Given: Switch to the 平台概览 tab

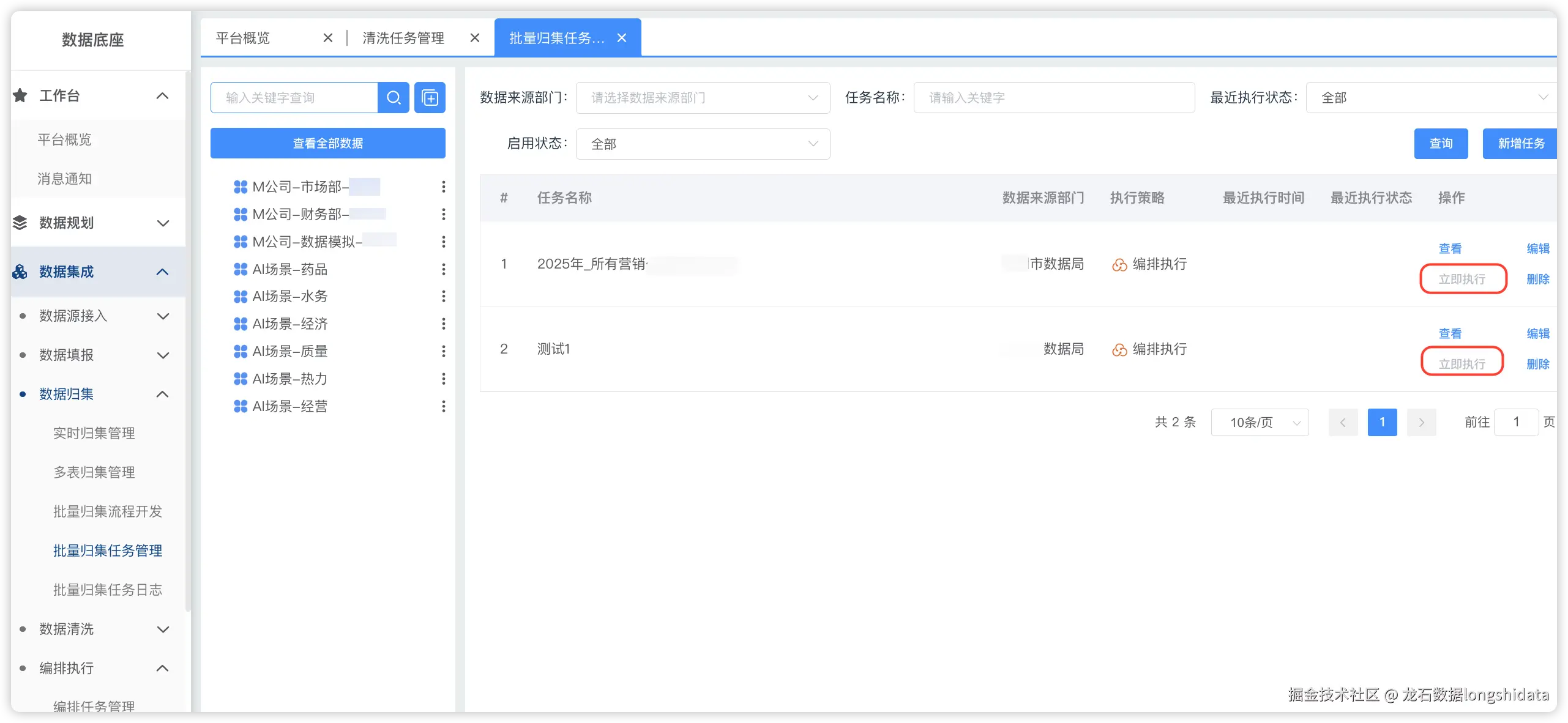Looking at the screenshot, I should click(x=244, y=38).
